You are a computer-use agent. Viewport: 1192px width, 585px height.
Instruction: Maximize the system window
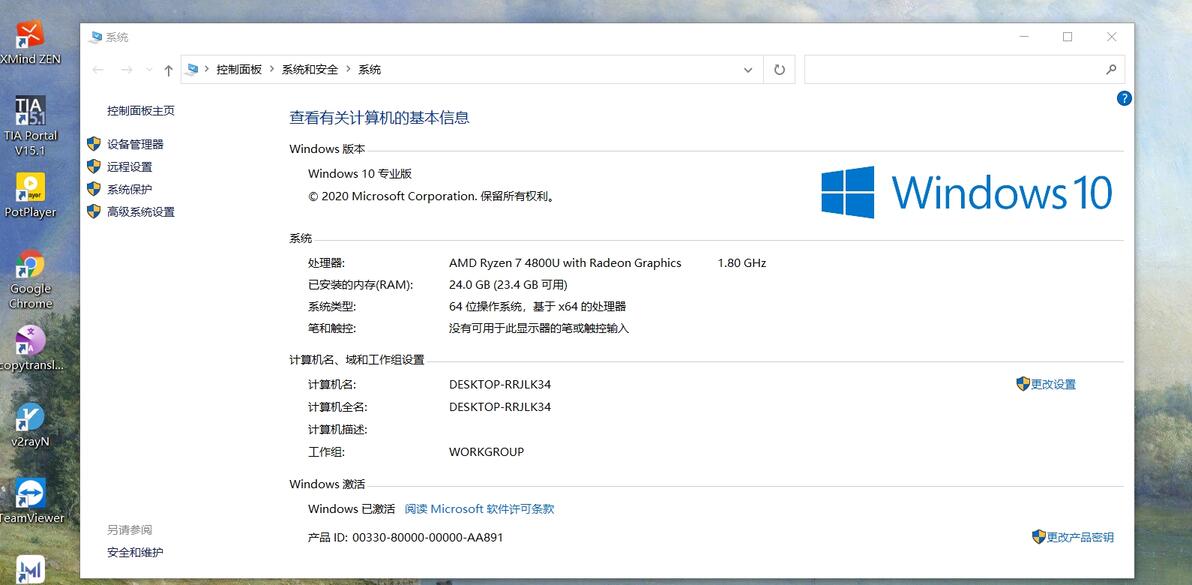pyautogui.click(x=1067, y=36)
